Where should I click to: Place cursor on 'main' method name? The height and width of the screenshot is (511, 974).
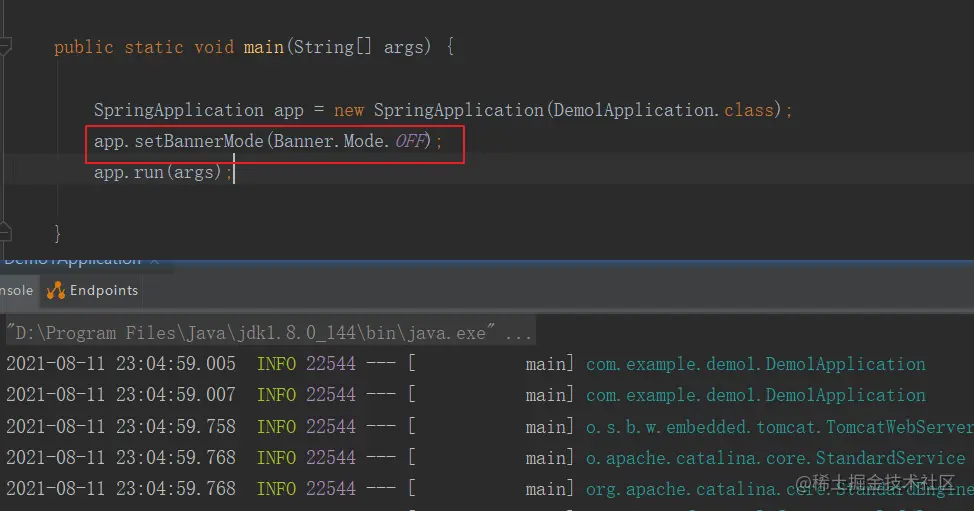[263, 47]
